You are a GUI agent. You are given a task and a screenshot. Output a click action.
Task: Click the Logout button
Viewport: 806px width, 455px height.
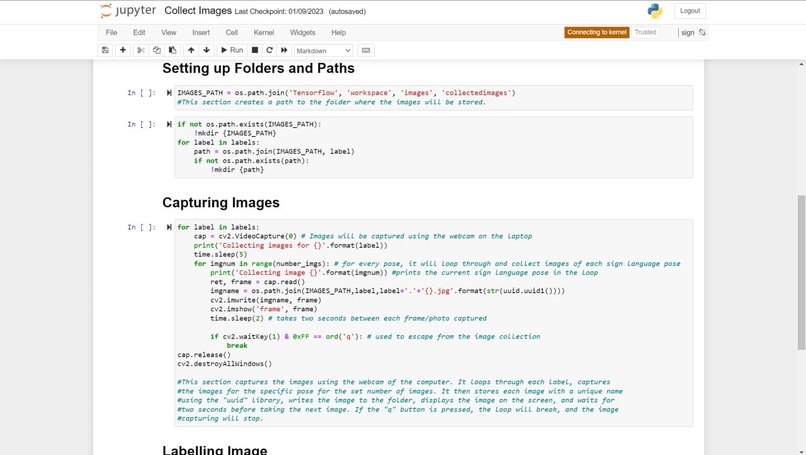[690, 11]
